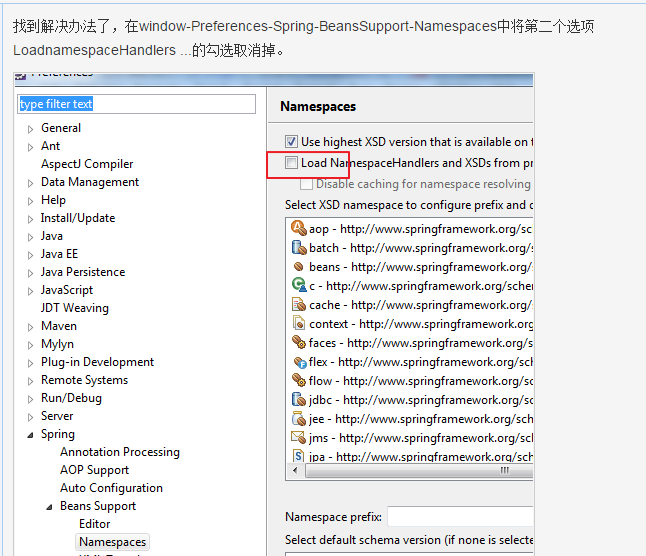
Task: Expand the Help preferences node
Action: click(x=30, y=201)
